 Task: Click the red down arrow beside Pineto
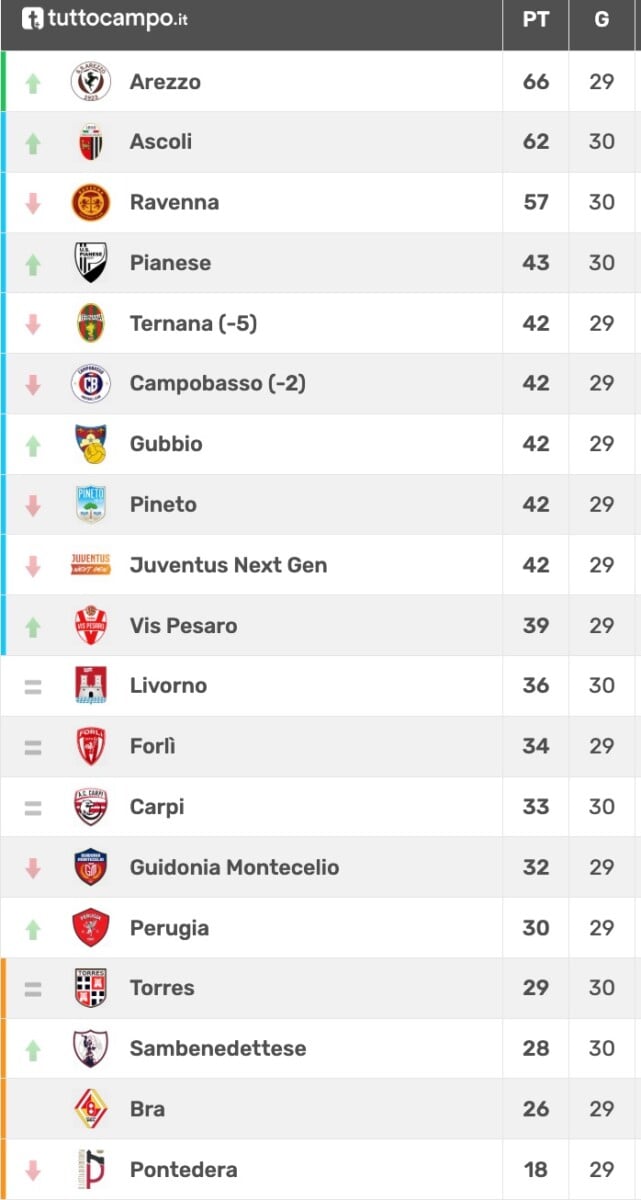pyautogui.click(x=33, y=505)
